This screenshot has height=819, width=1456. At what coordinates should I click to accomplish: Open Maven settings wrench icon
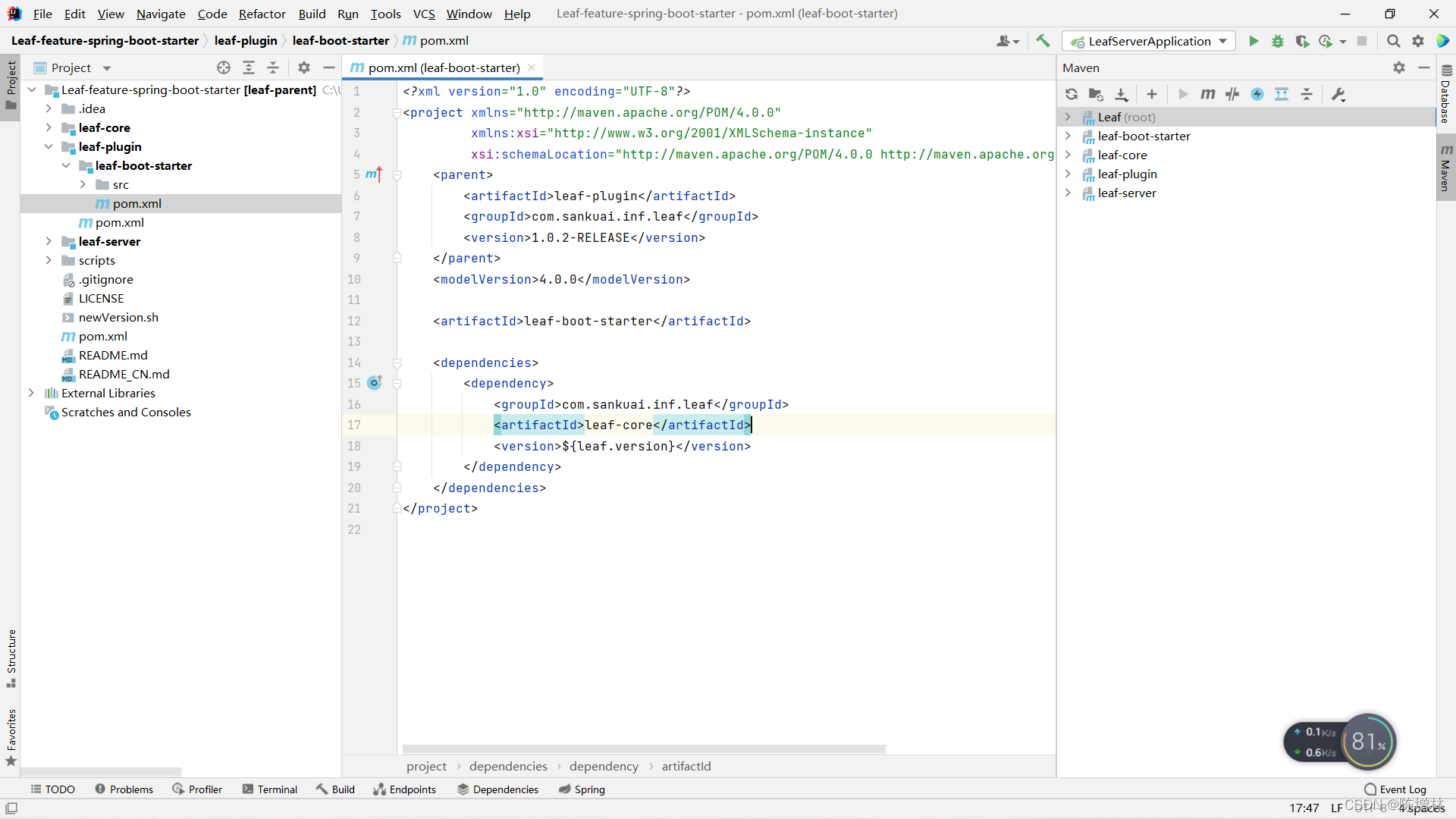1338,94
